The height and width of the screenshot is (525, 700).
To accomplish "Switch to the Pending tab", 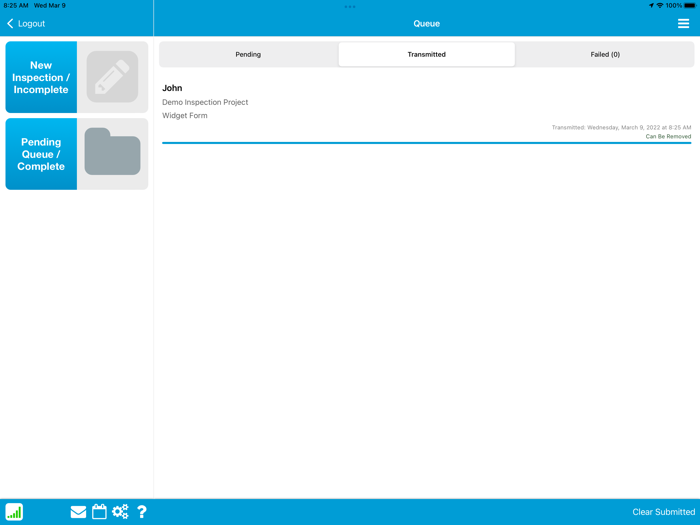I will (248, 54).
